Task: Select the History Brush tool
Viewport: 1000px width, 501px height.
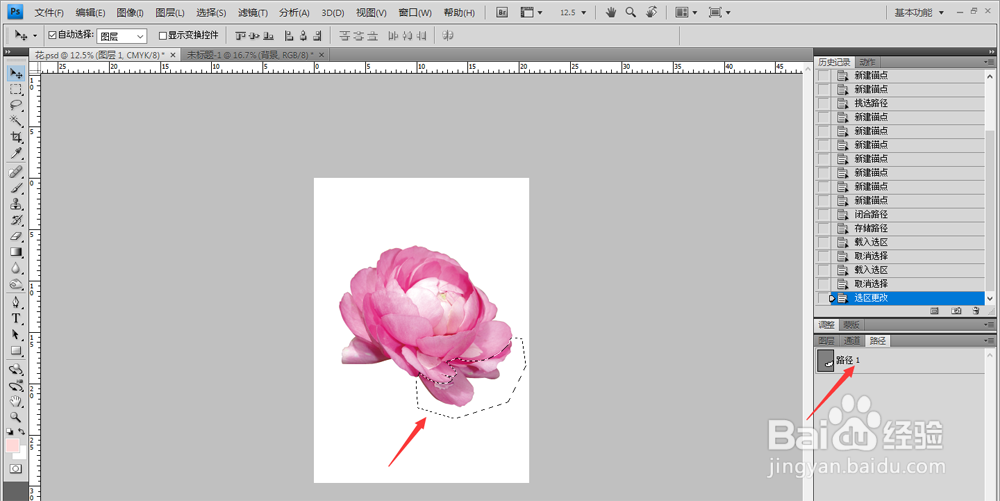Action: [x=16, y=220]
